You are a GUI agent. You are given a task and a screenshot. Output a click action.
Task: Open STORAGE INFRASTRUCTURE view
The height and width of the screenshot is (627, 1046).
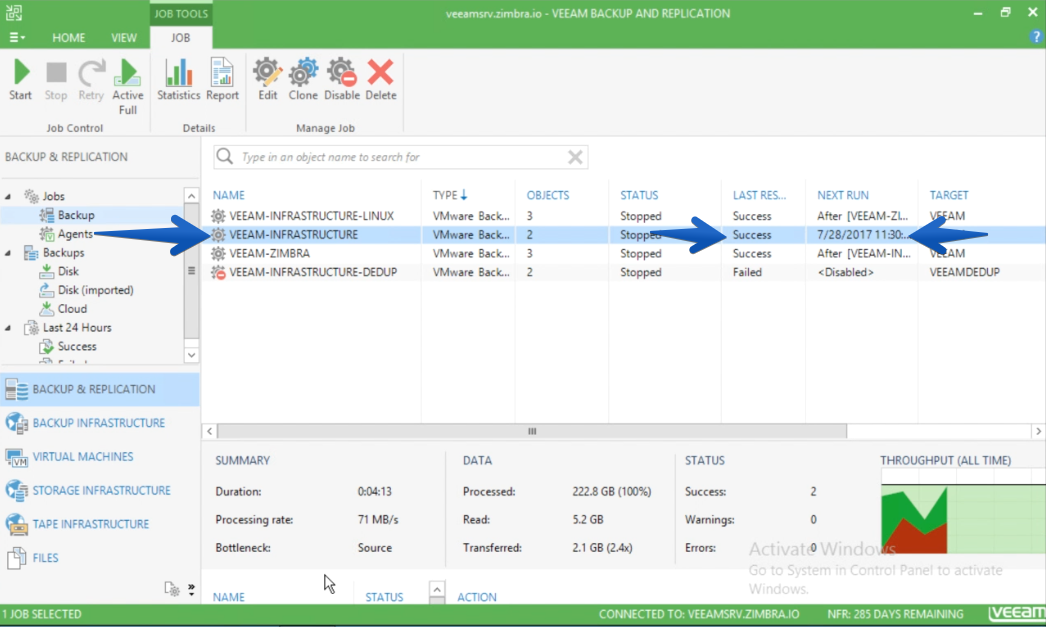pos(99,490)
